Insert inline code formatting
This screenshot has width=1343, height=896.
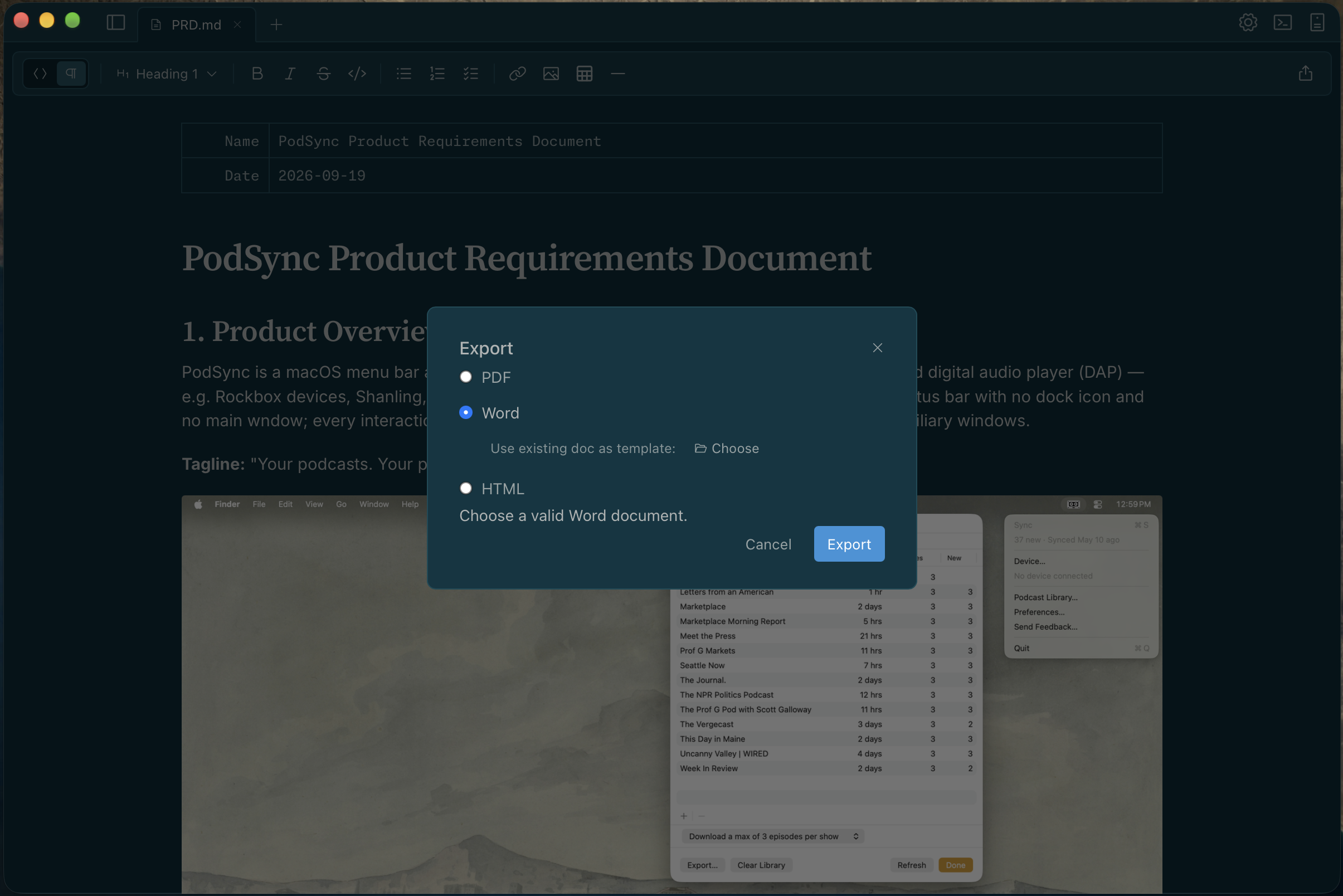pos(357,73)
